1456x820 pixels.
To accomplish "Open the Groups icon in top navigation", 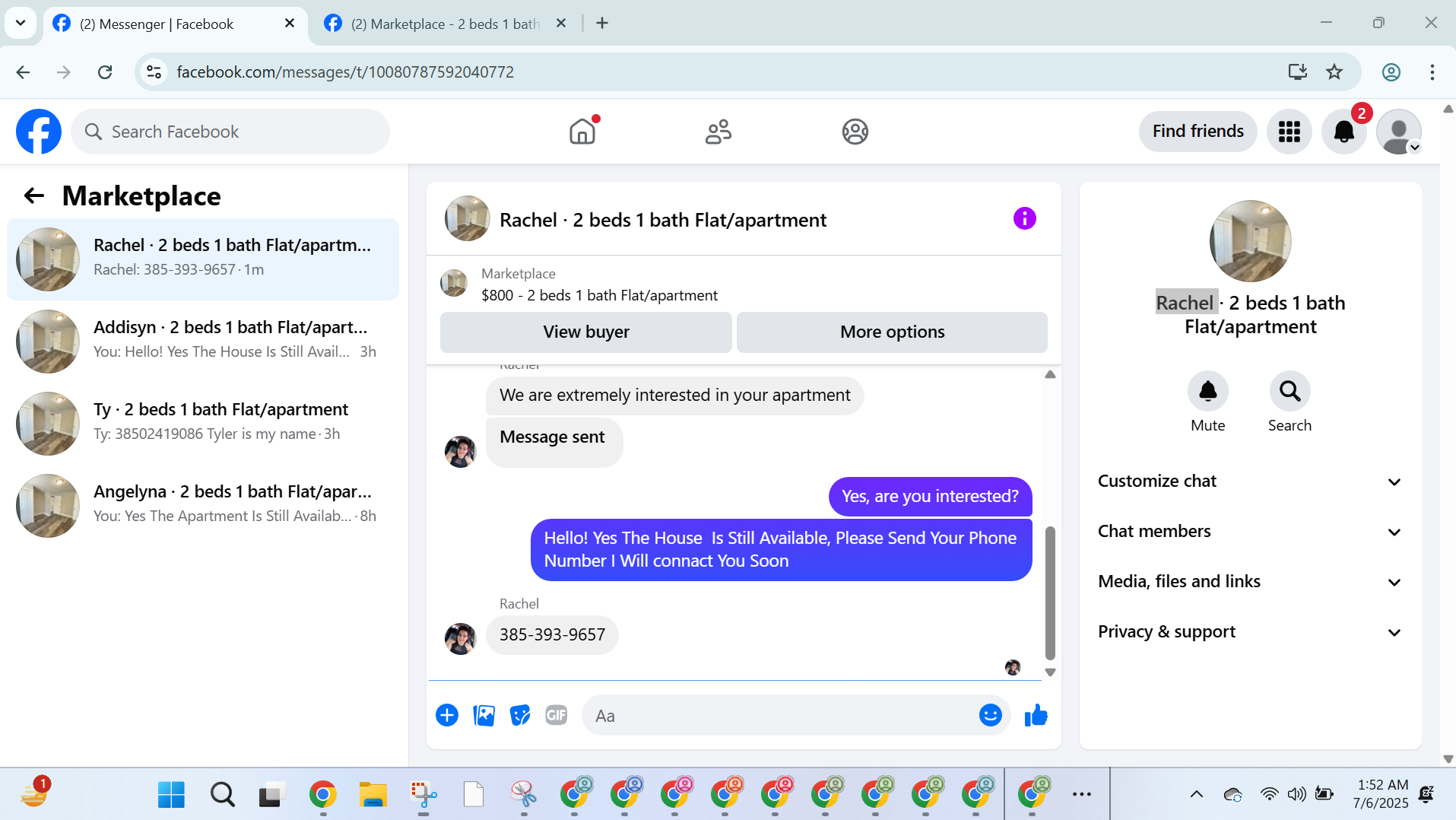I will tap(855, 132).
